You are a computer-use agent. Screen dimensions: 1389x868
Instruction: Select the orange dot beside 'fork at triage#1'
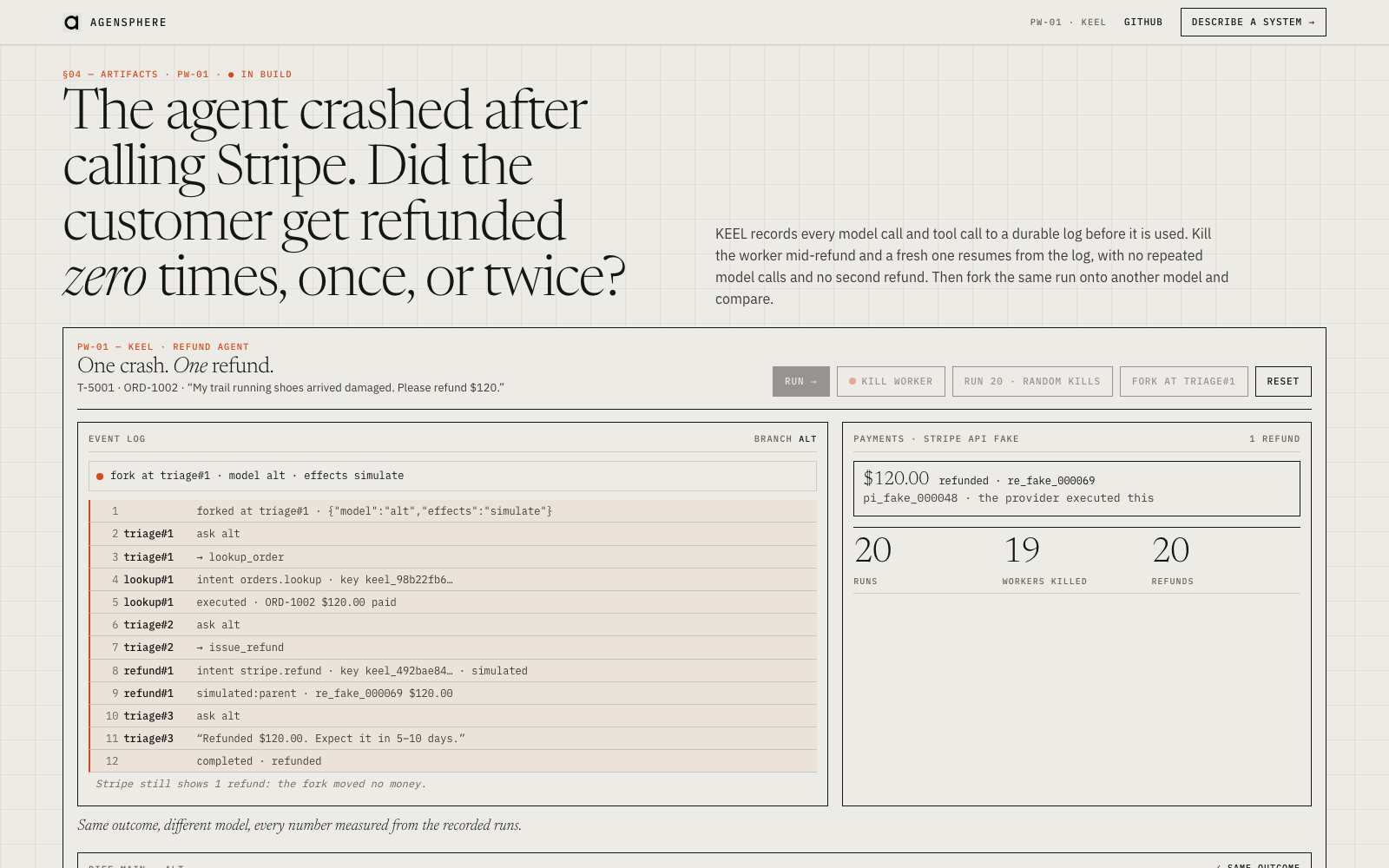pyautogui.click(x=100, y=477)
